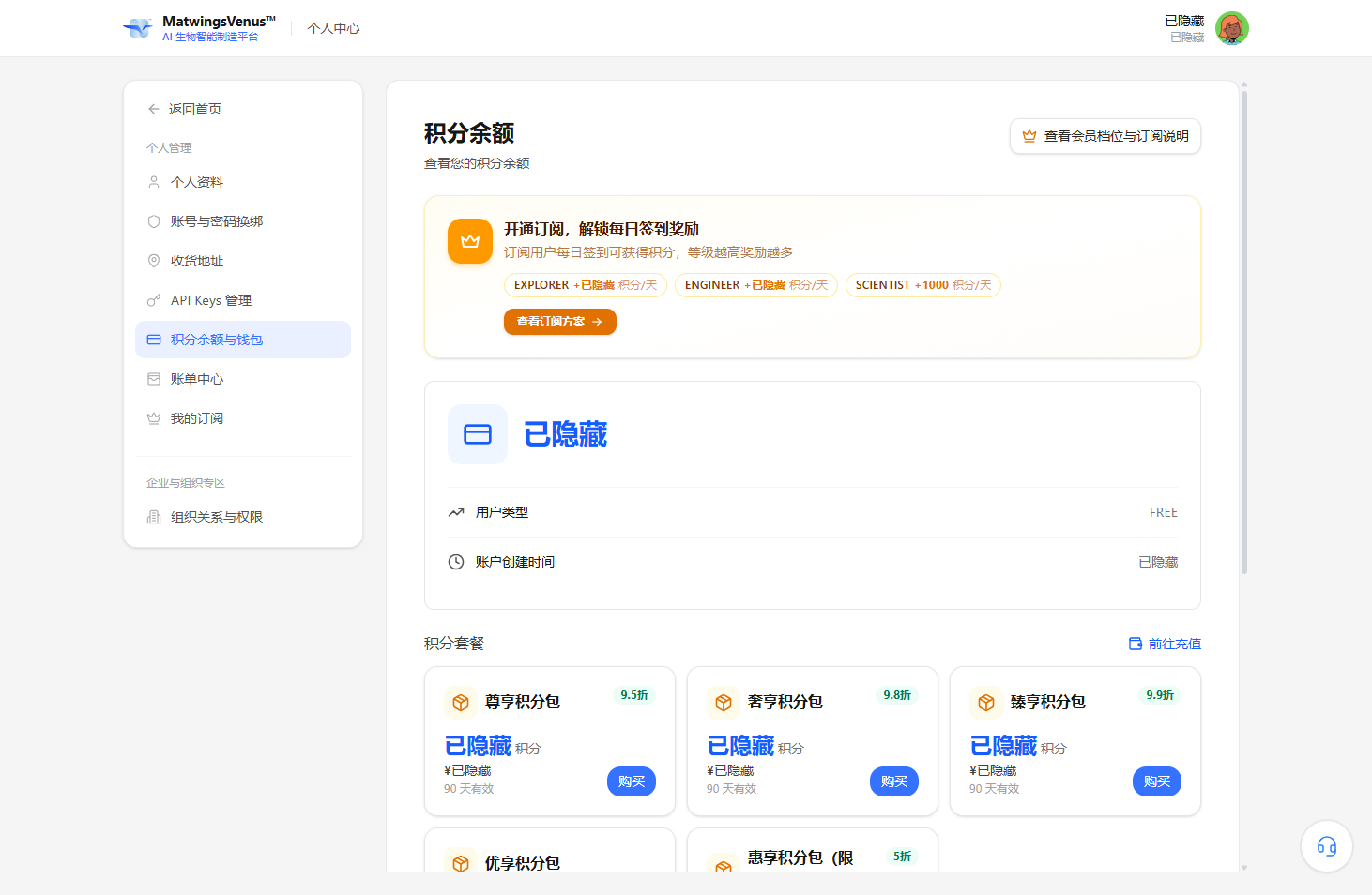Click the key icon beside API Keys 管理
This screenshot has height=895, width=1372.
coord(154,300)
